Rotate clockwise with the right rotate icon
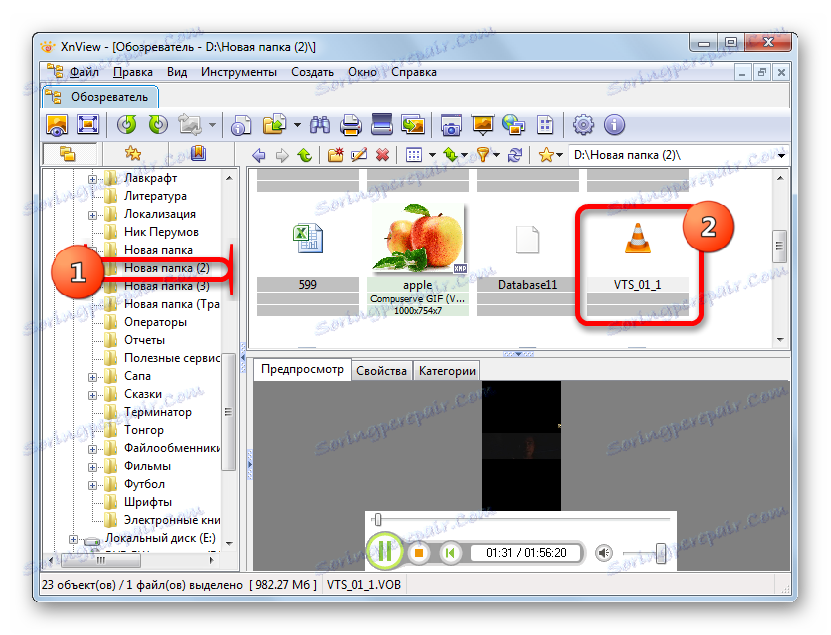Image resolution: width=831 pixels, height=635 pixels. (x=157, y=125)
